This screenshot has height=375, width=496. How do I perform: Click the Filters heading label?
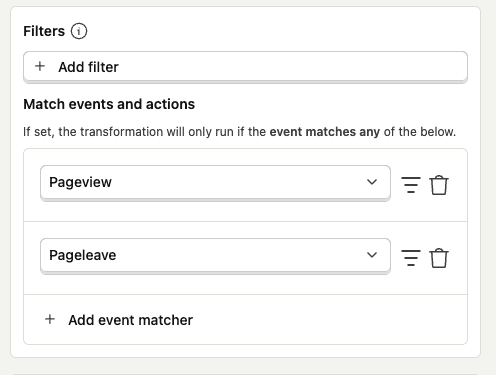tap(44, 31)
